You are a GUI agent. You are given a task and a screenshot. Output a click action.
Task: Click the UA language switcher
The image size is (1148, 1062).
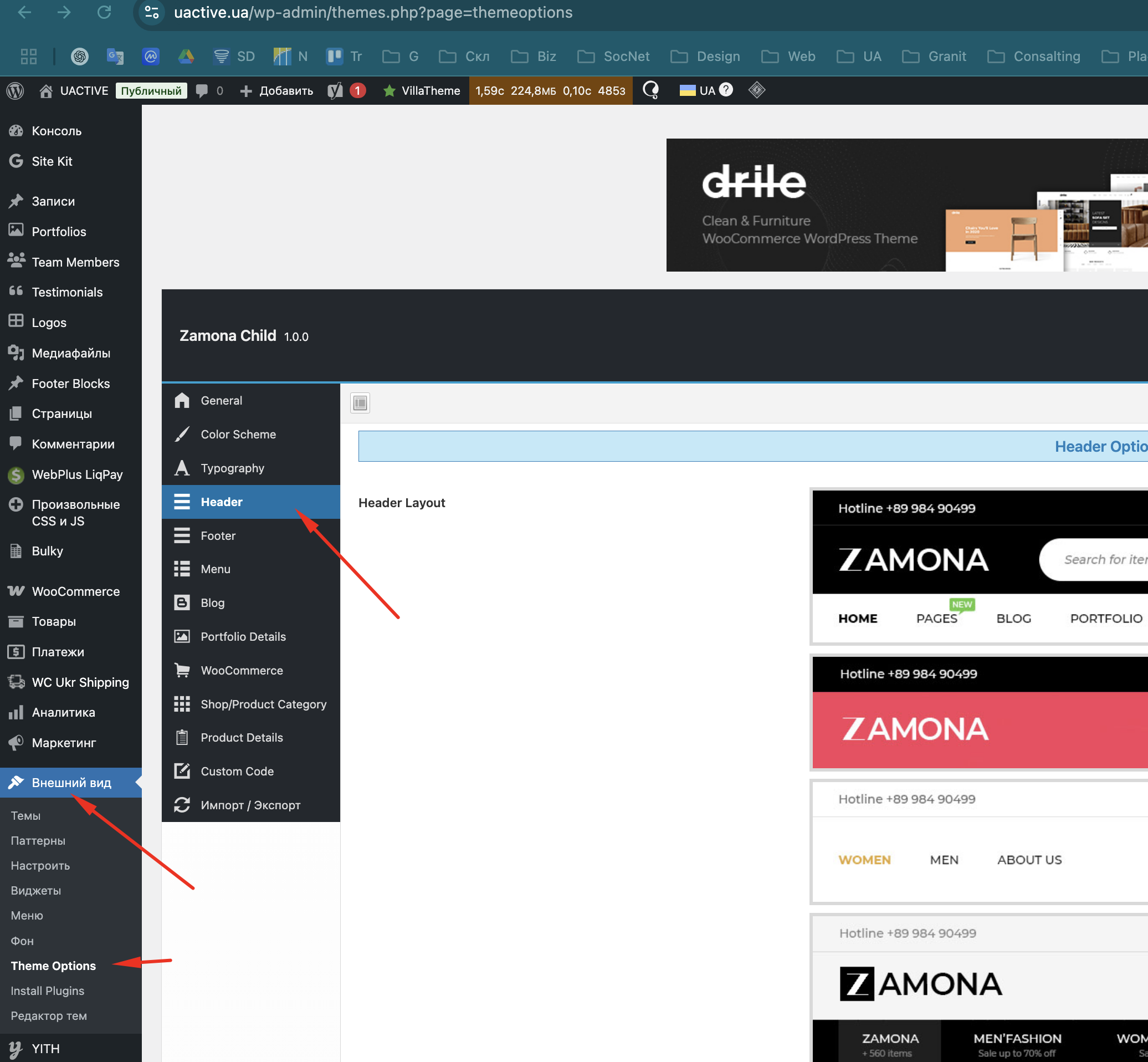click(x=706, y=90)
